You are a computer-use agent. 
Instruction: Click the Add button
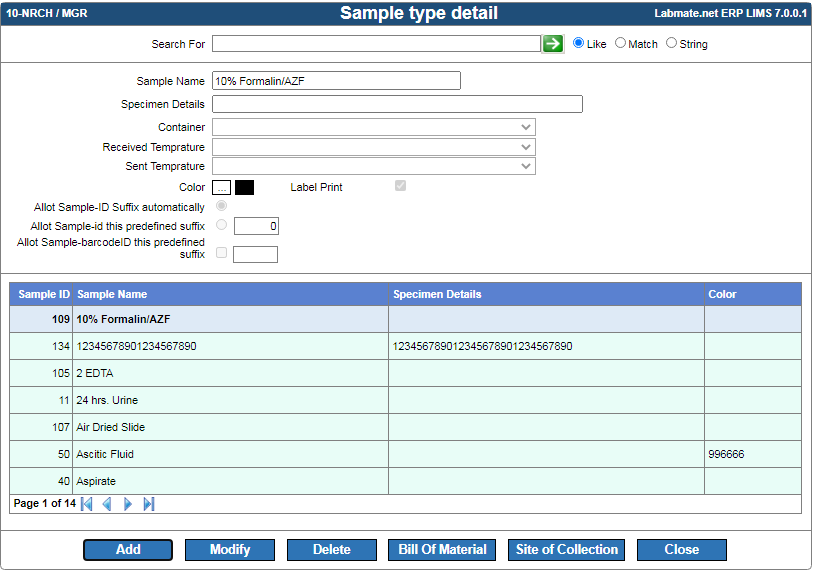pos(128,550)
